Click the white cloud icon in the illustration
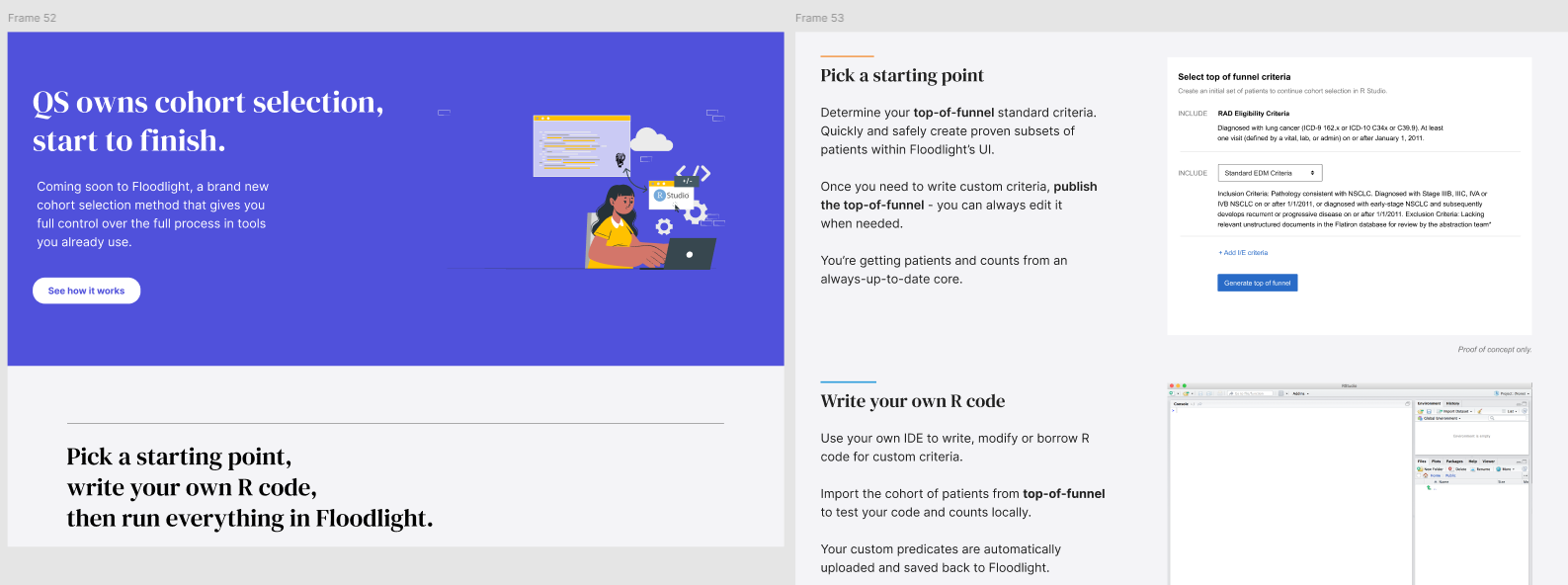 651,139
